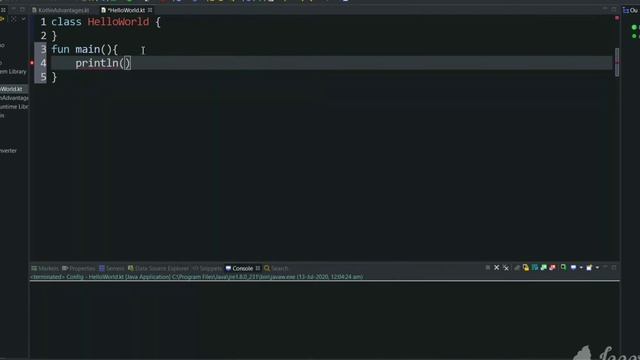Open the Outline panel tab
The height and width of the screenshot is (360, 640).
tap(631, 10)
